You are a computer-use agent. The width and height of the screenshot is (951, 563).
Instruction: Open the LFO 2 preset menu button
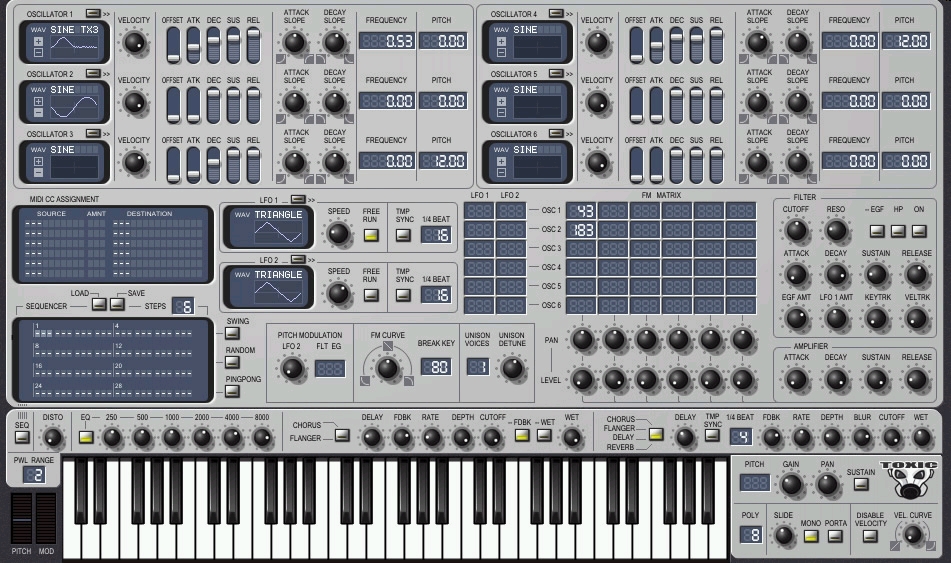(298, 259)
